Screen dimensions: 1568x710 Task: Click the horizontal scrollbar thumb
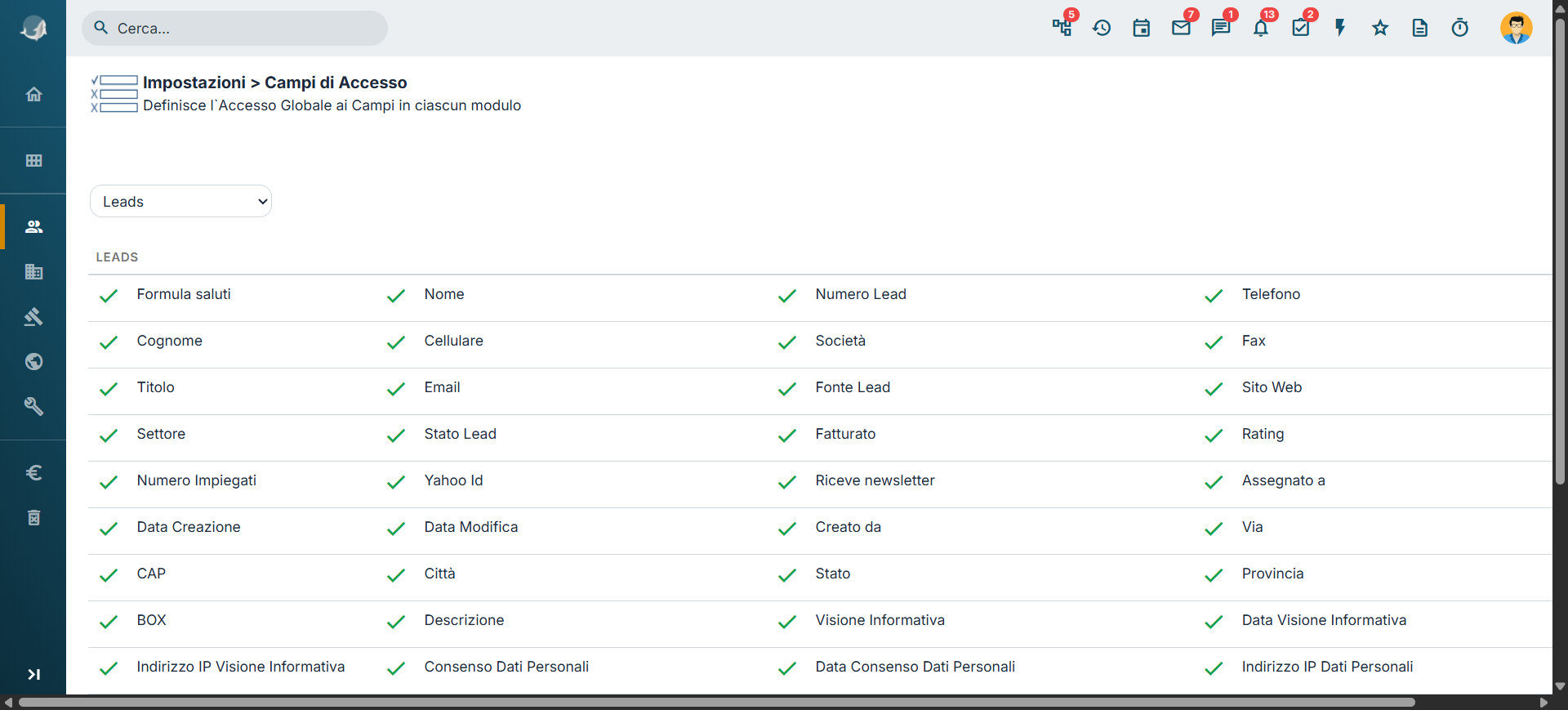click(x=716, y=703)
